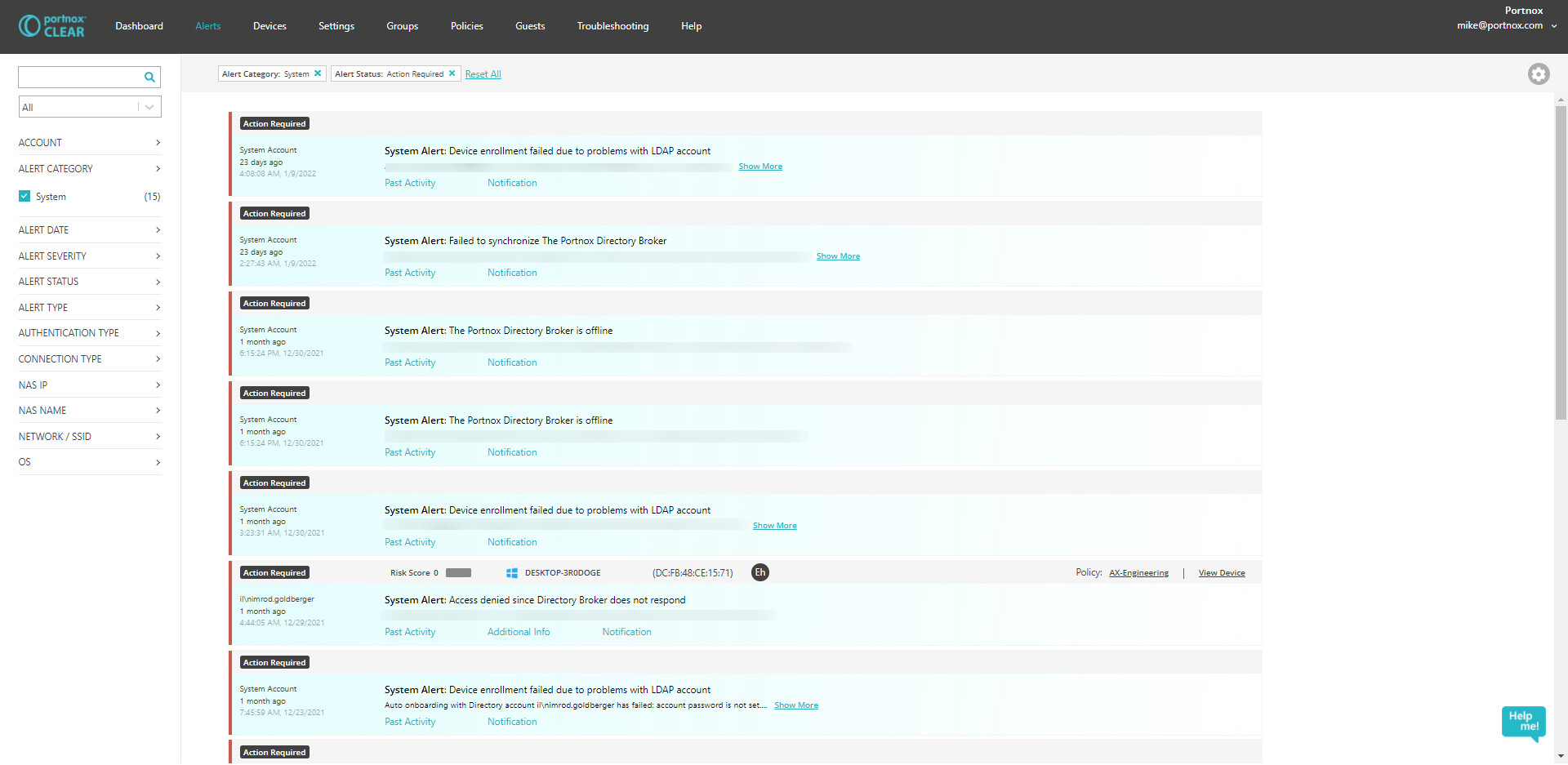
Task: Open the gear settings icon
Action: [x=1539, y=74]
